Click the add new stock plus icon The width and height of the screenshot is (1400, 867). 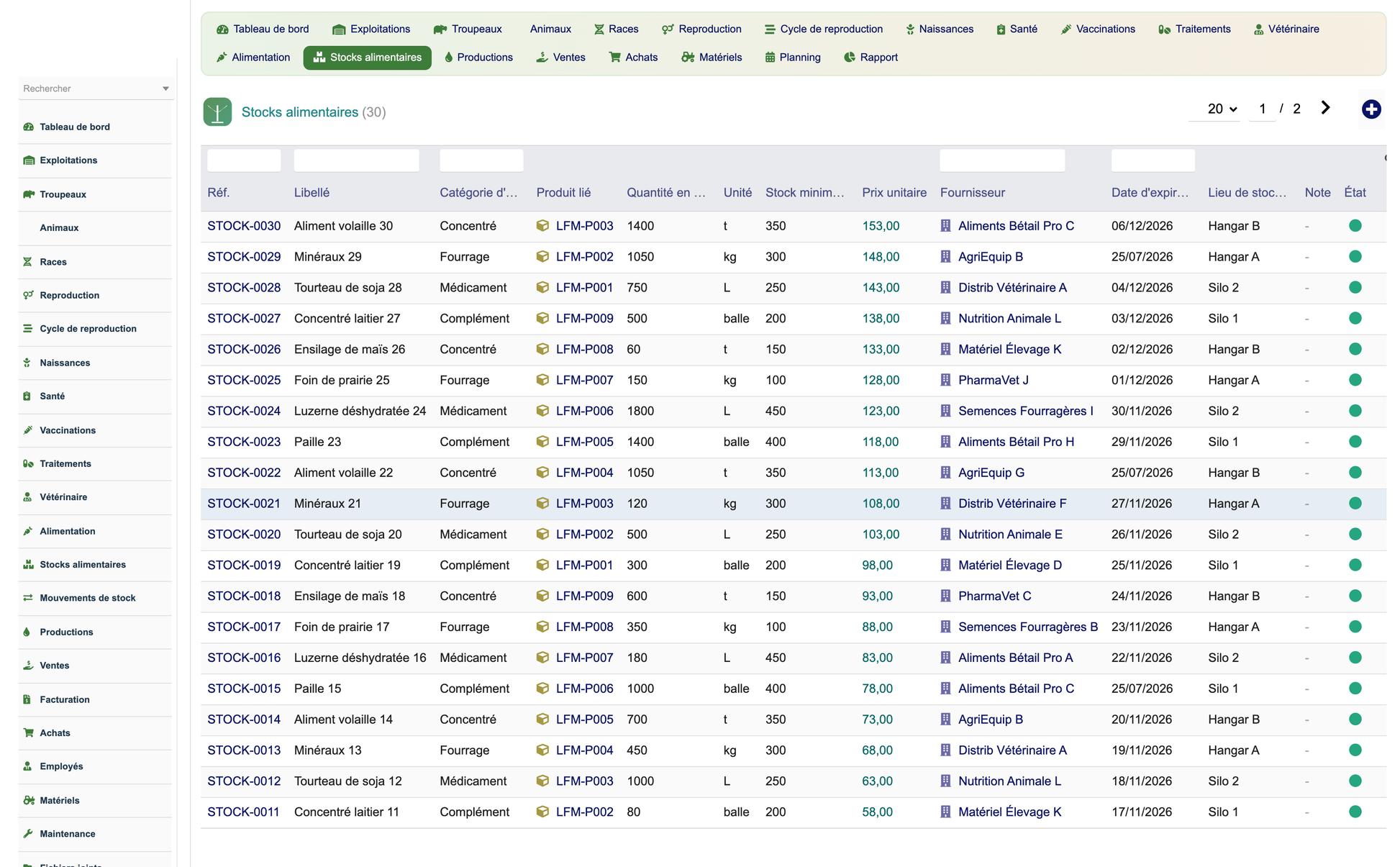coord(1371,109)
